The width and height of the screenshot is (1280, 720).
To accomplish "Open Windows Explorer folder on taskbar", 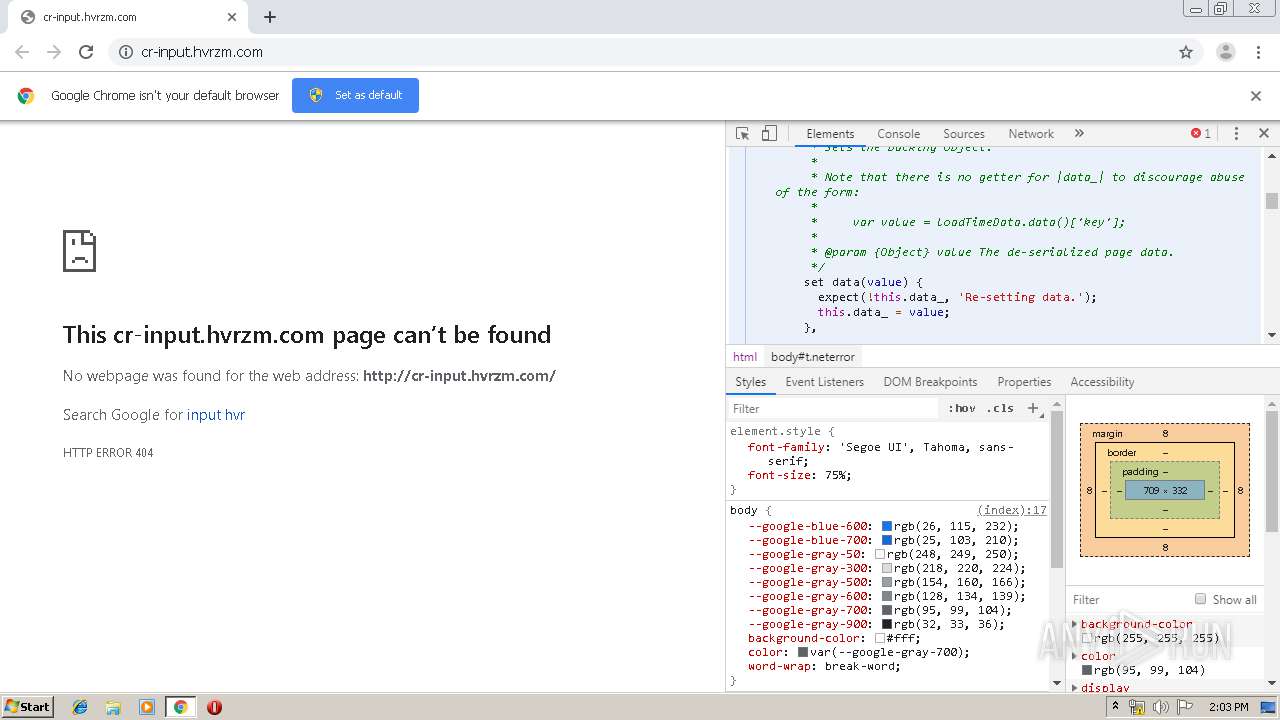I will [x=113, y=707].
